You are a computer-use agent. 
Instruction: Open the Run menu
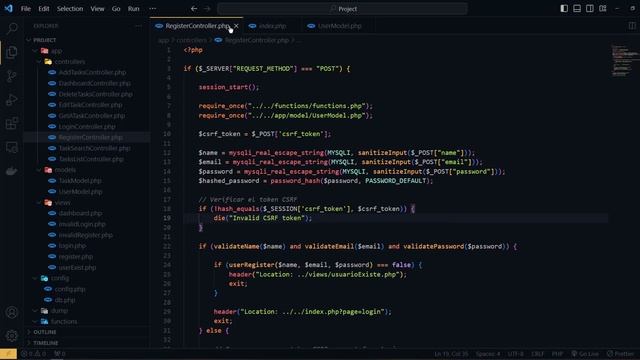coord(133,9)
